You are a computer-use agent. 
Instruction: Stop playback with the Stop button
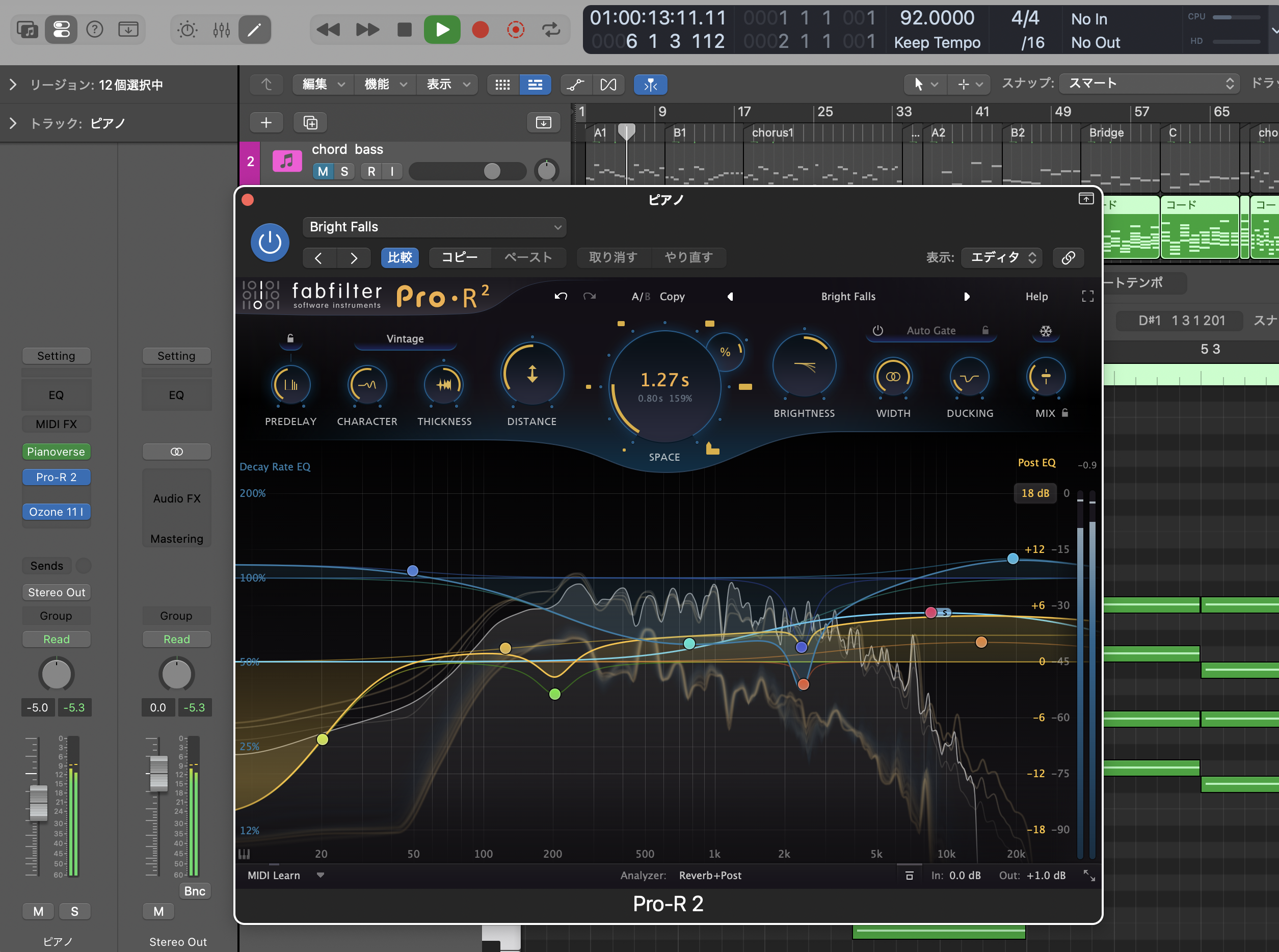(x=405, y=30)
